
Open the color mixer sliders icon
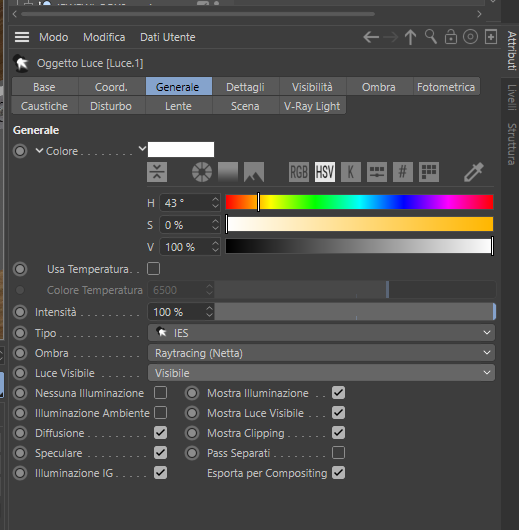[x=377, y=172]
